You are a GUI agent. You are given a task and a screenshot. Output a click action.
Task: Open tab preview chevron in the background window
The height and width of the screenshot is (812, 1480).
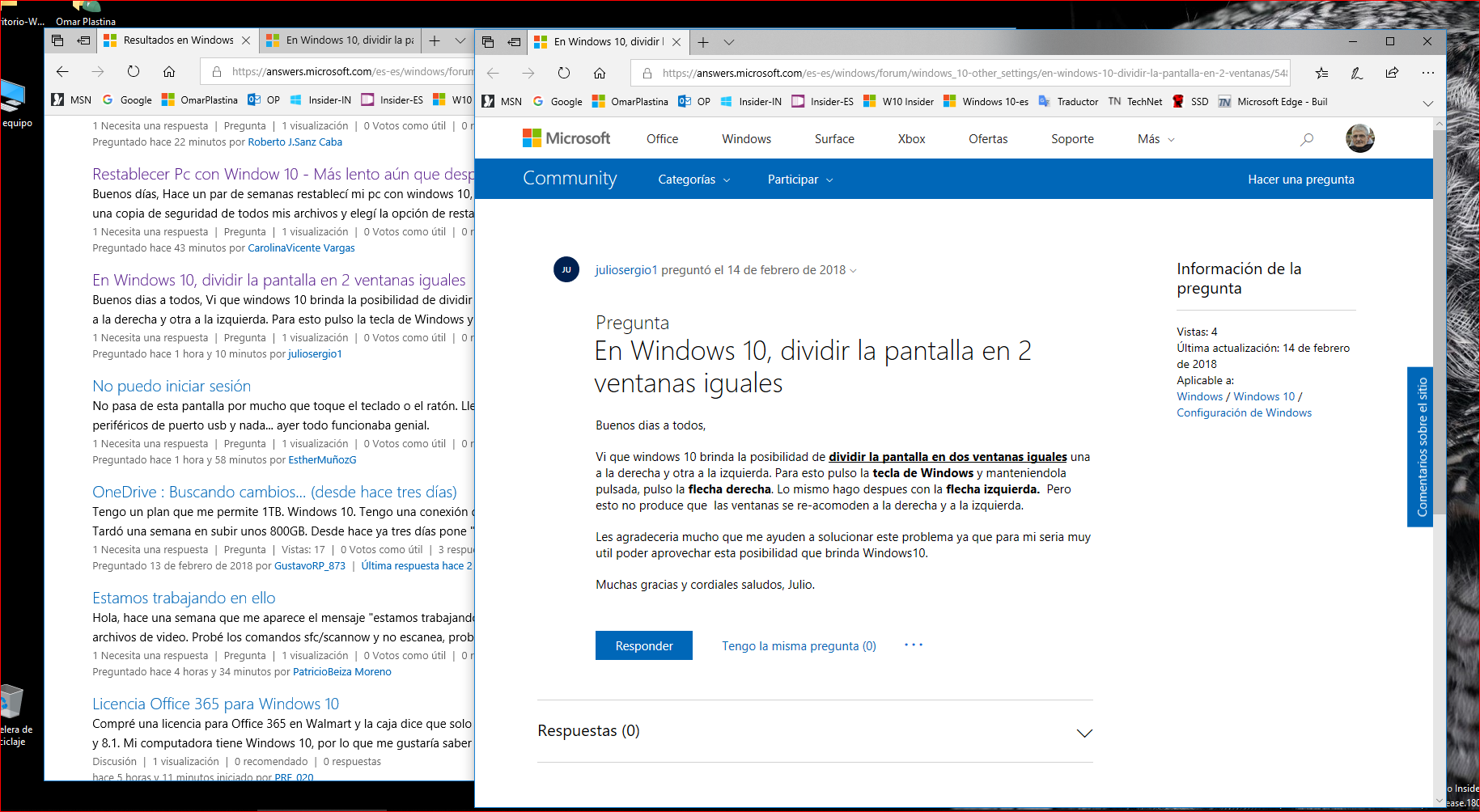tap(460, 40)
